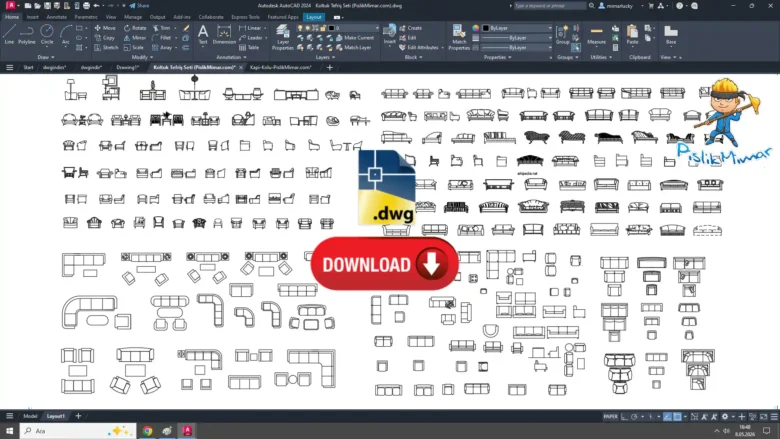
Task: Click the Windows taskbar search box
Action: point(78,431)
